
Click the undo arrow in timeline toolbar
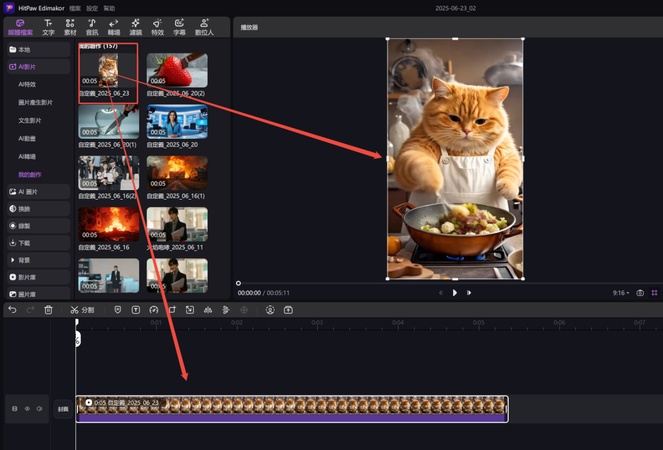[12, 310]
